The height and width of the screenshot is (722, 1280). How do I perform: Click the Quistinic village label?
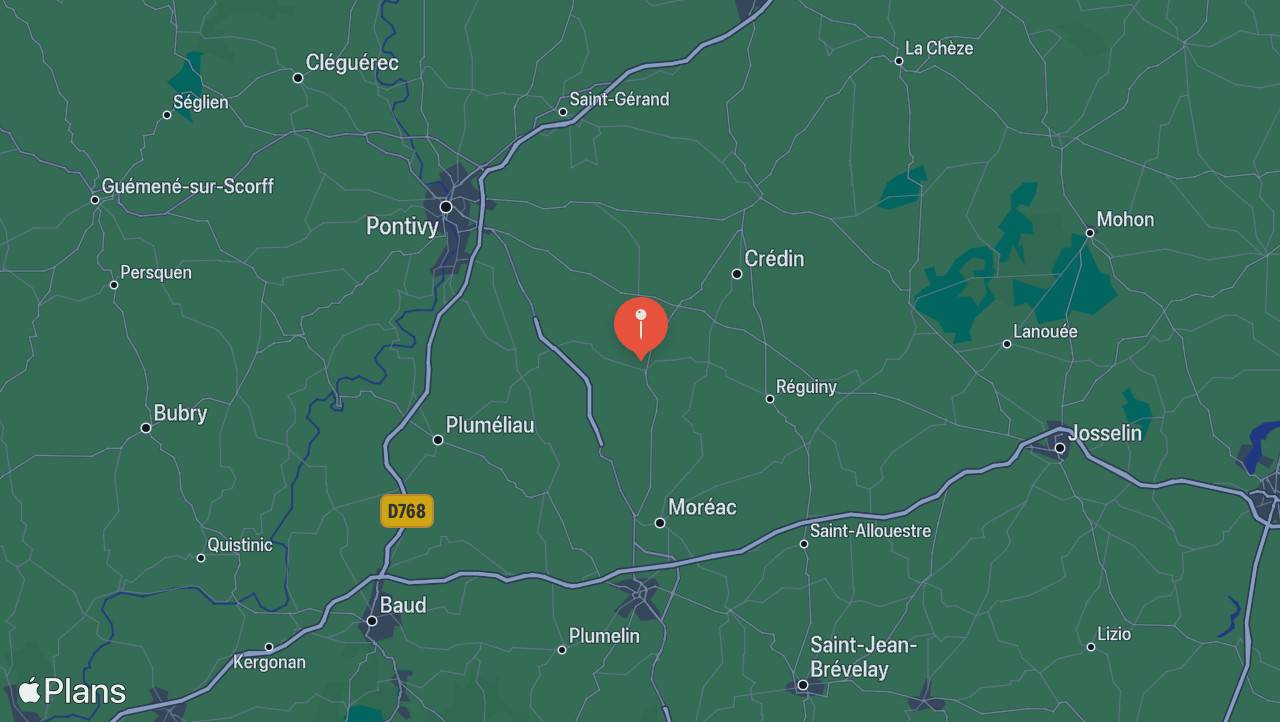pos(240,545)
